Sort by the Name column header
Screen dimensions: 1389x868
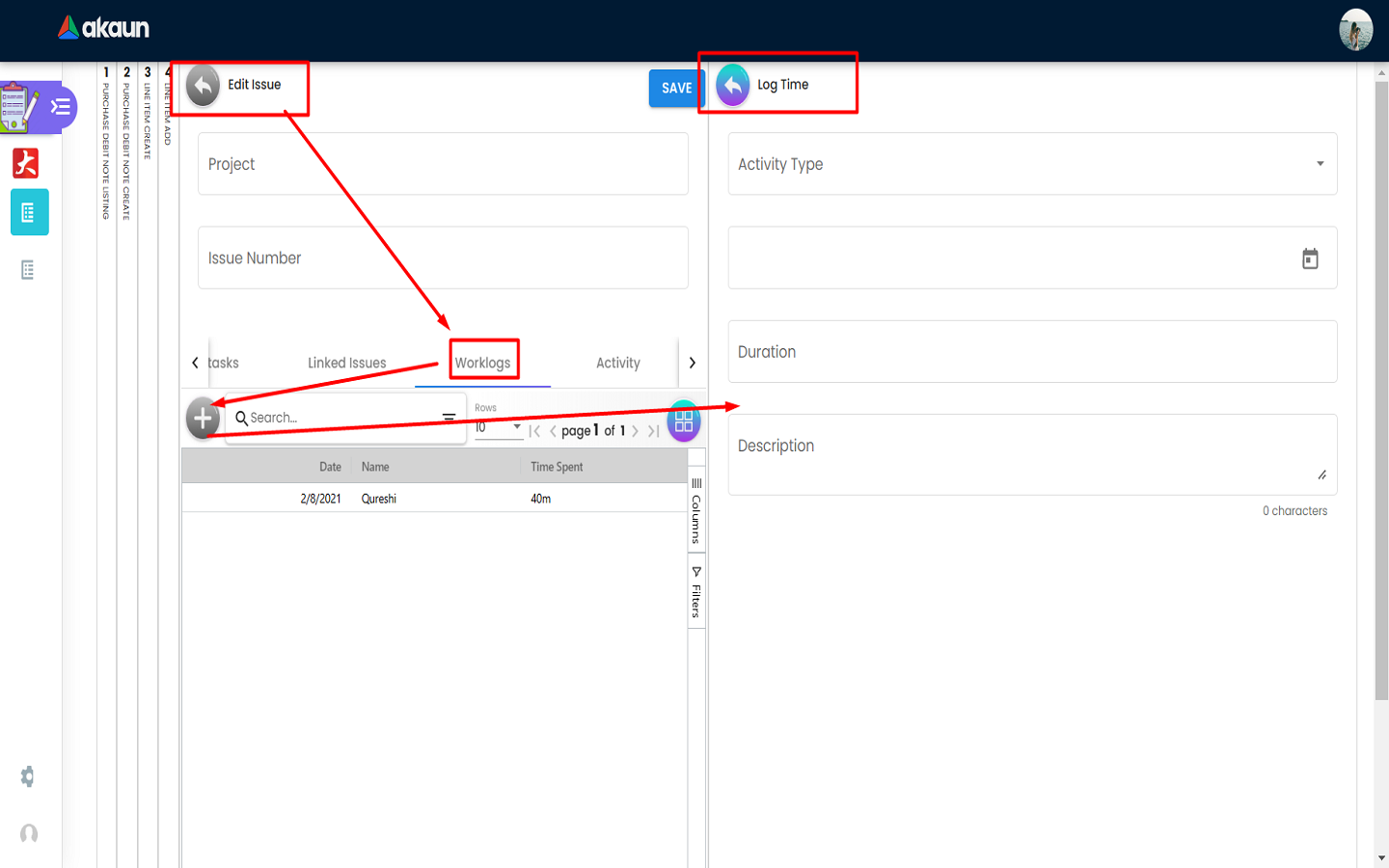(x=375, y=467)
